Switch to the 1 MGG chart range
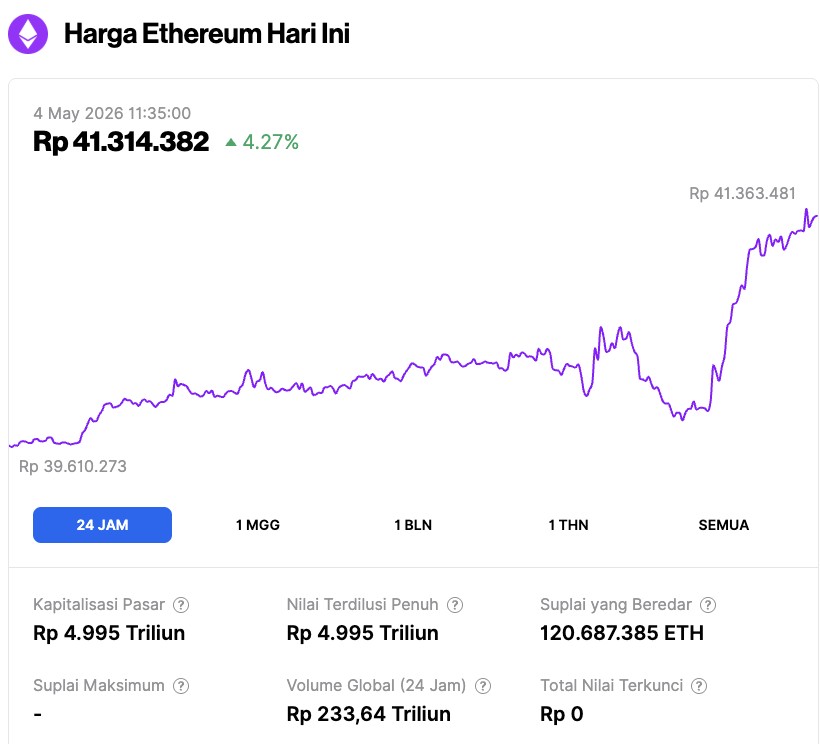Viewport: 820px width, 744px height. click(x=258, y=525)
